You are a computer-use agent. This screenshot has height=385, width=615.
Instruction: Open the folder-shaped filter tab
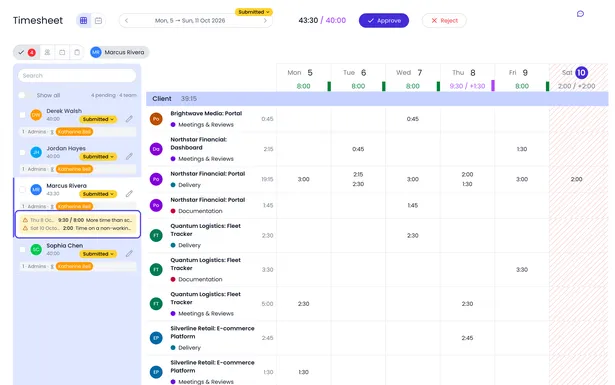pyautogui.click(x=62, y=52)
